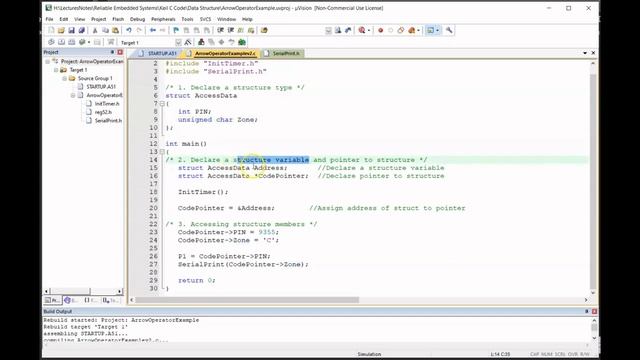The image size is (640, 360).
Task: Open the Debug menu
Action: (138, 19)
